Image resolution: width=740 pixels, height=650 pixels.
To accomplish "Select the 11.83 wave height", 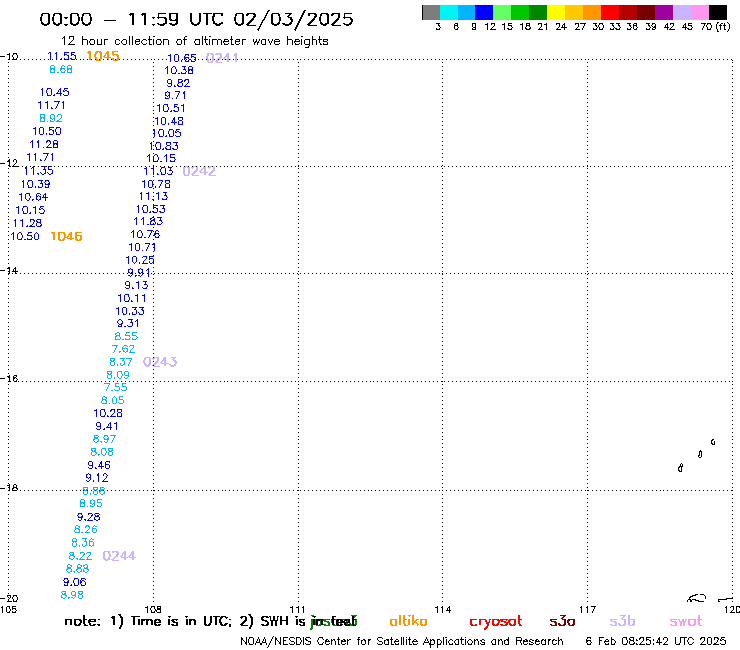I will click(x=148, y=221).
